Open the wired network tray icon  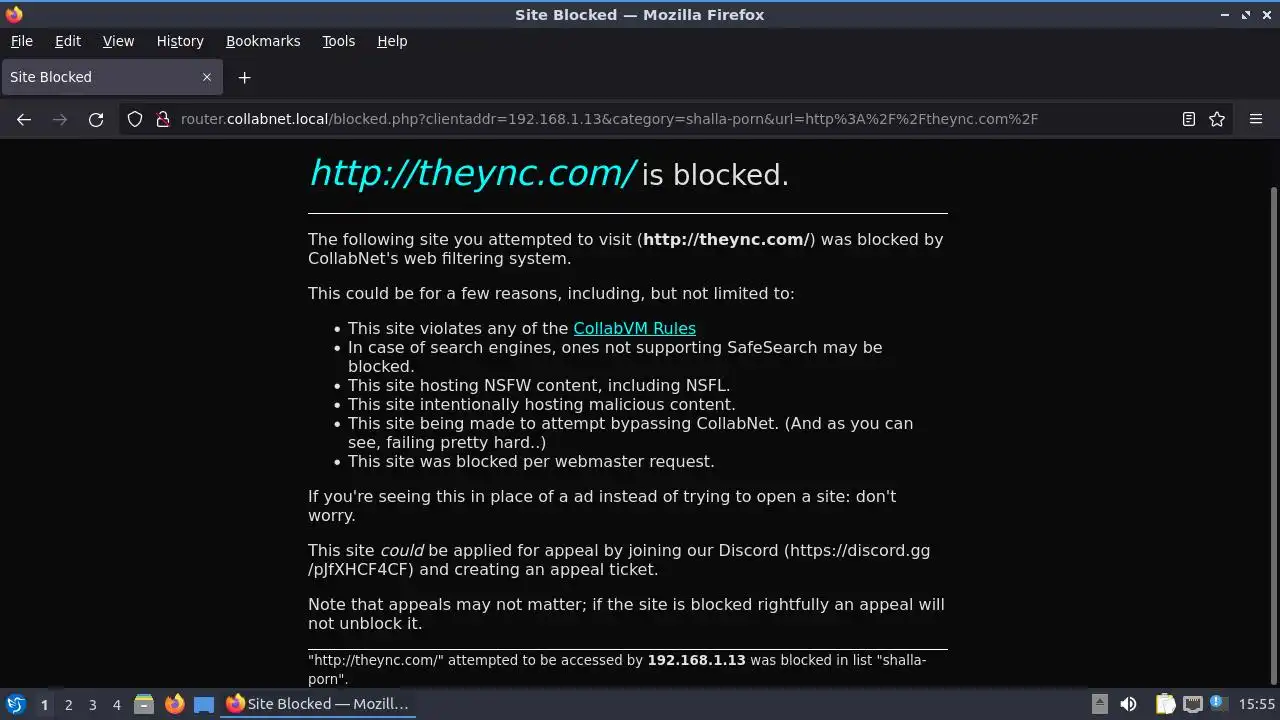point(1192,704)
